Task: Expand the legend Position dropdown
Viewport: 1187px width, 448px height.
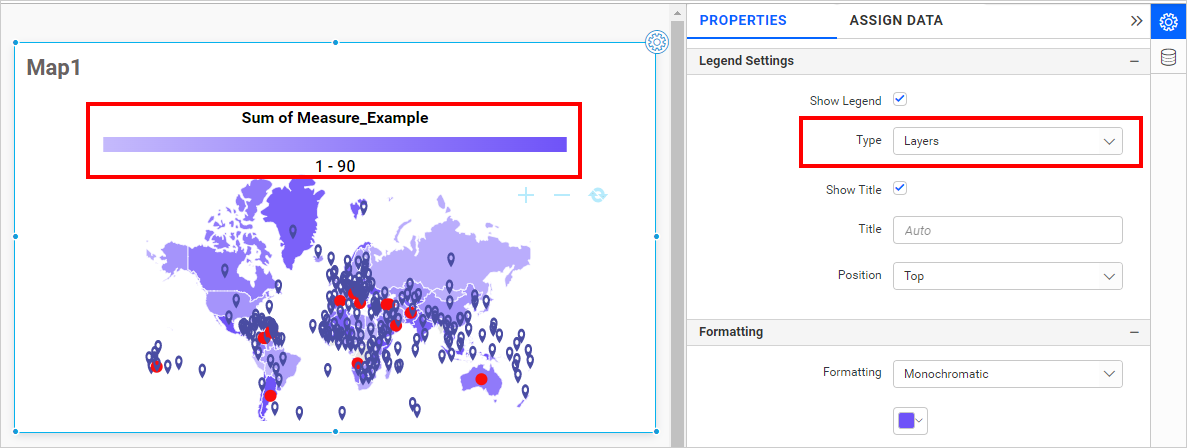Action: pyautogui.click(x=1007, y=275)
